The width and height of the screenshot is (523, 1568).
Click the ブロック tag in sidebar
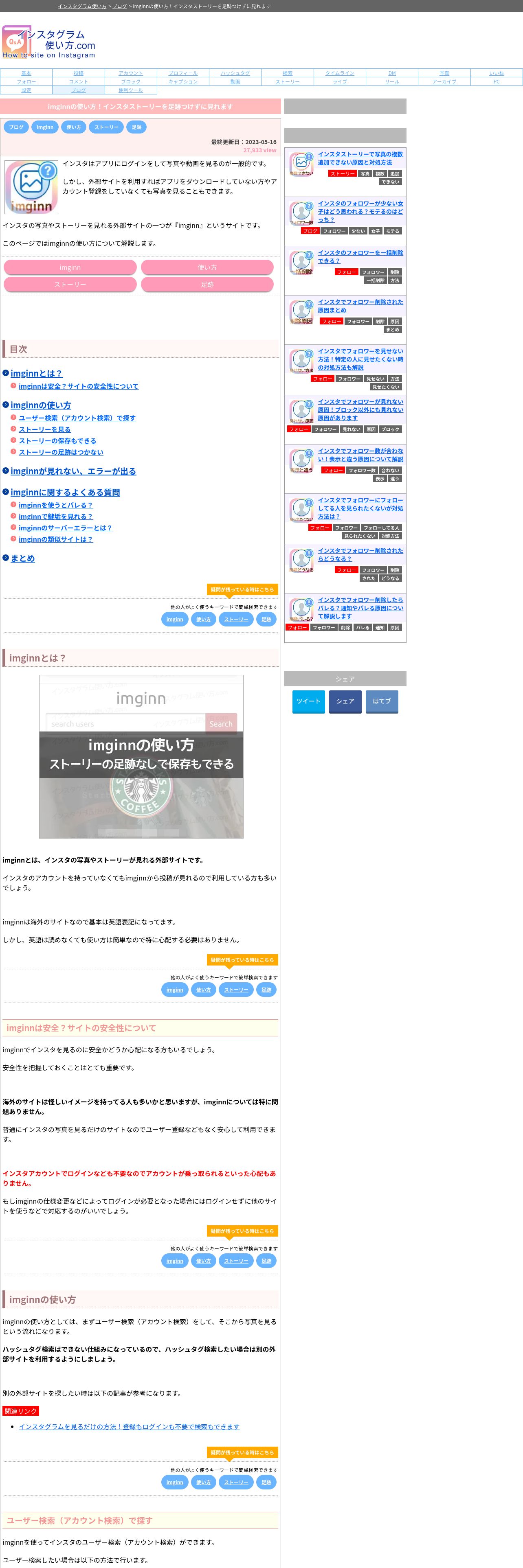(390, 430)
